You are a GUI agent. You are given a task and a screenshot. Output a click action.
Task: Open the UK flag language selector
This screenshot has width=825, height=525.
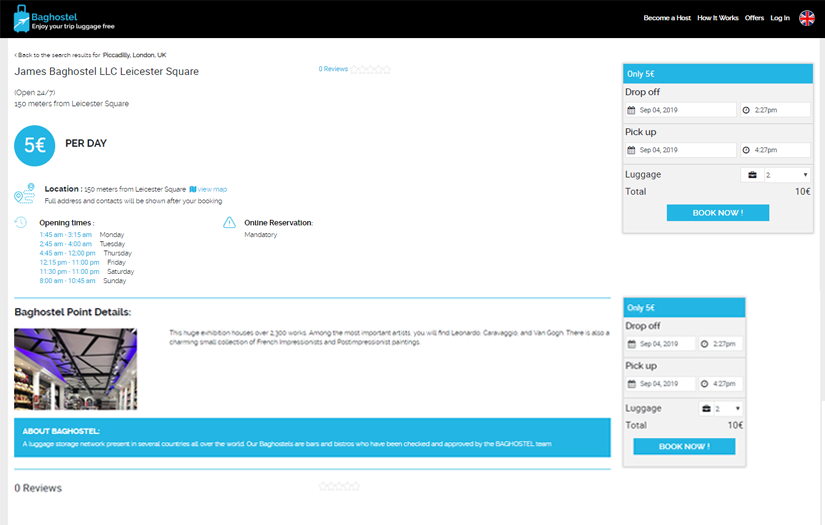click(807, 18)
